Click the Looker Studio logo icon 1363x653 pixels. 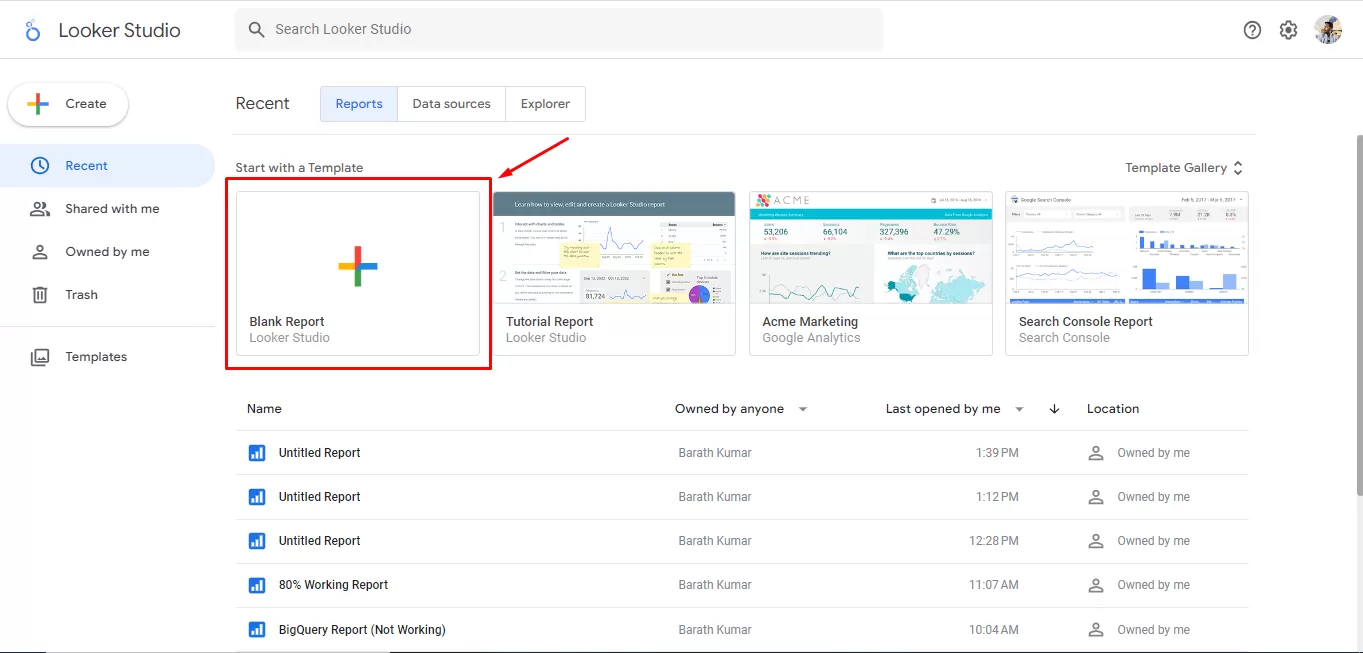coord(33,30)
